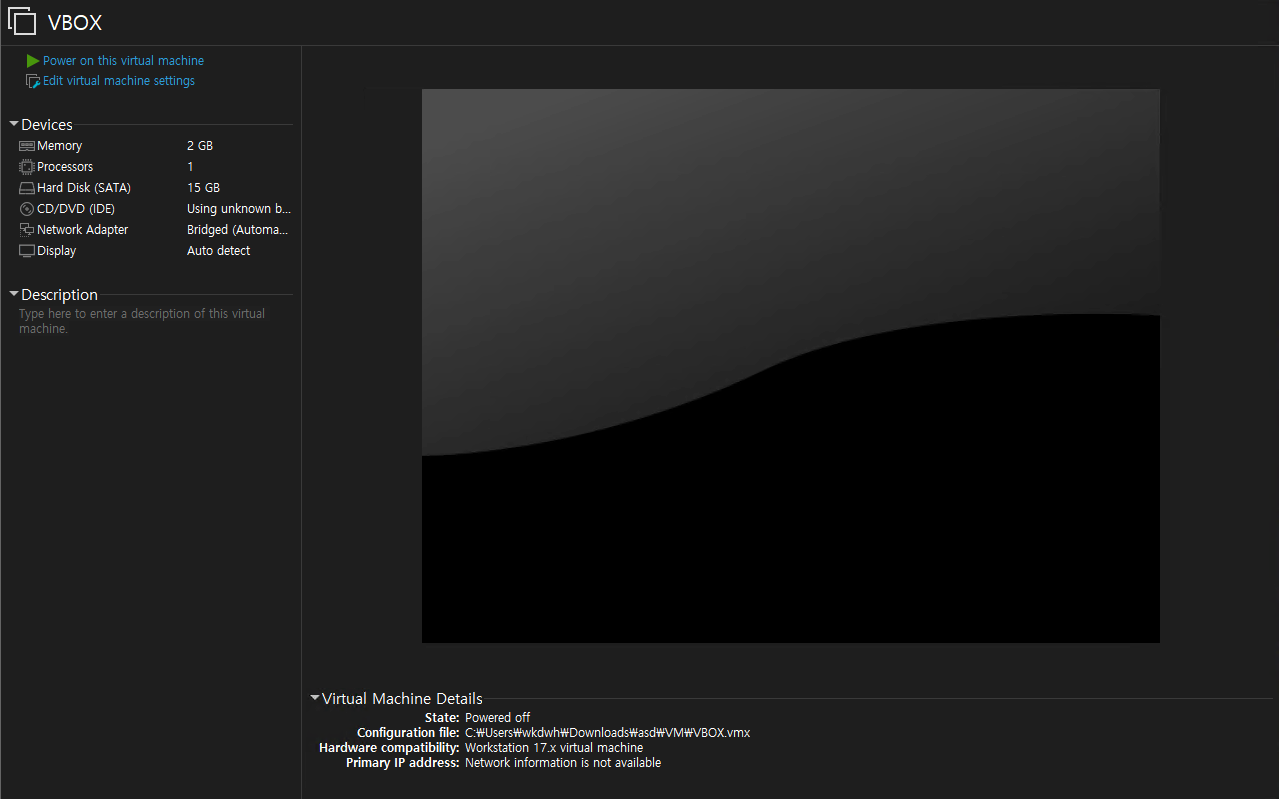Select the Processors device label
The height and width of the screenshot is (799, 1279).
coord(65,167)
